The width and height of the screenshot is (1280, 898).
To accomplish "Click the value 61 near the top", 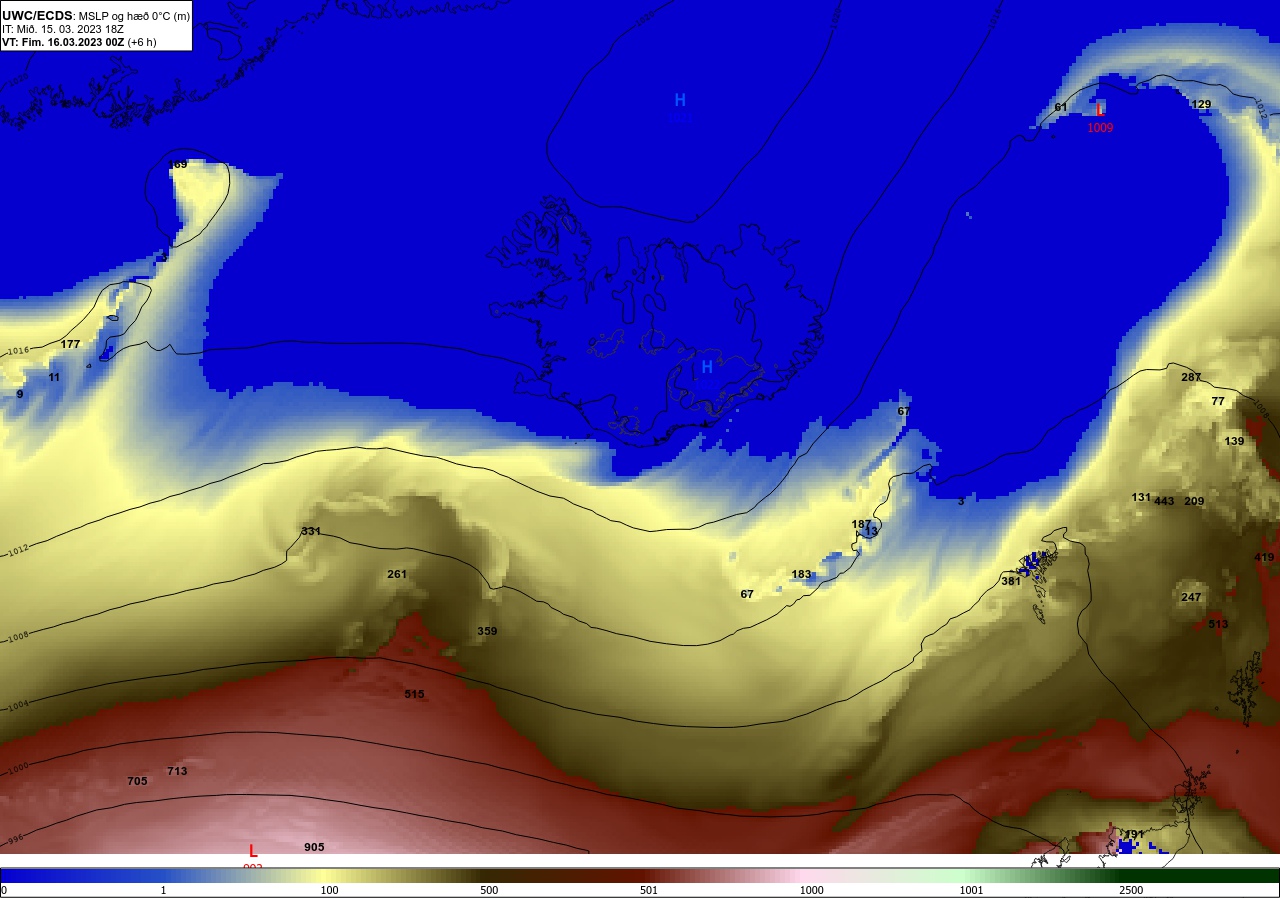I will pyautogui.click(x=1061, y=107).
